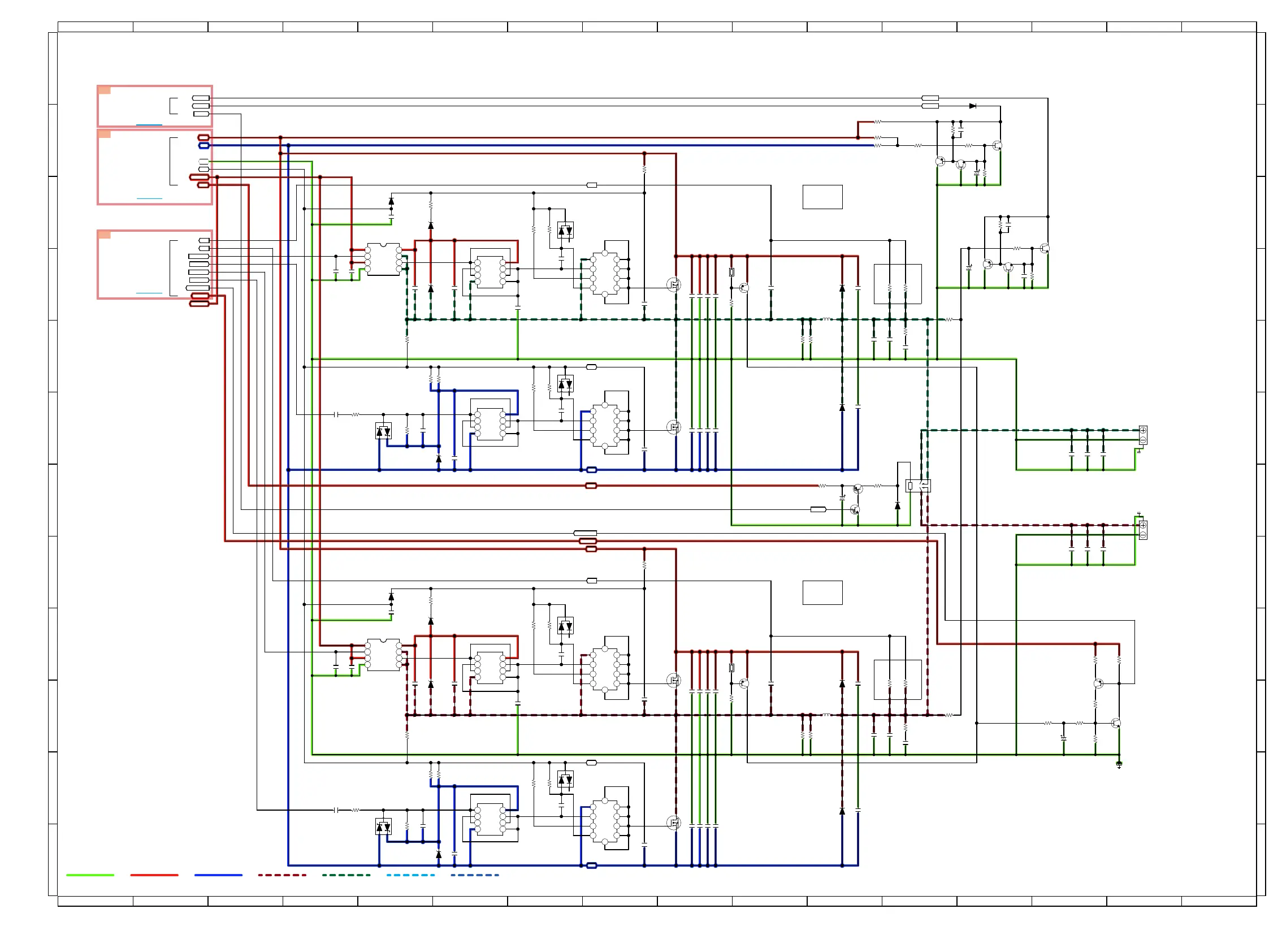Open the blue link in bottom connector block
This screenshot has height=952, width=1282.
149,293
